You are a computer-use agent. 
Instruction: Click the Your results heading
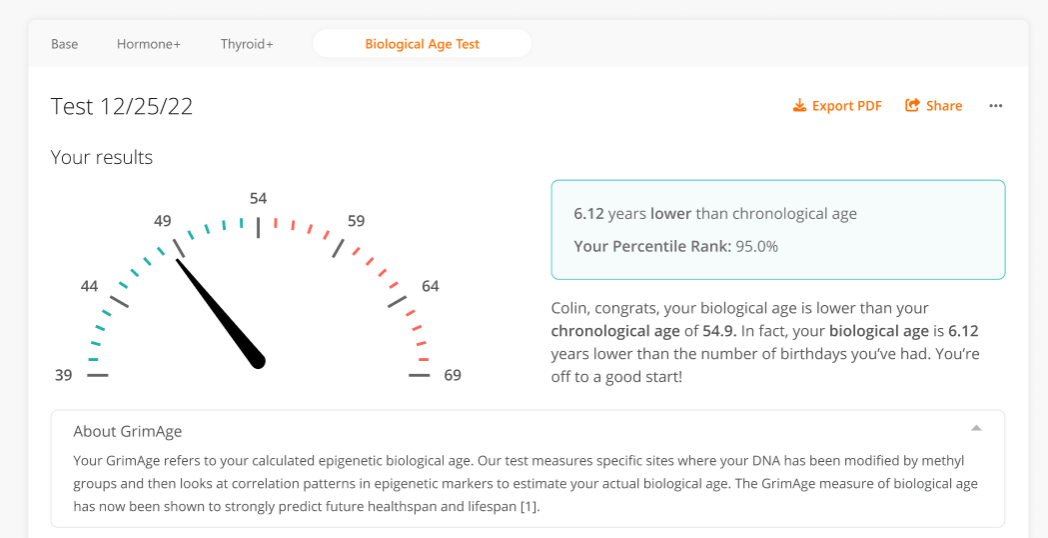click(102, 157)
